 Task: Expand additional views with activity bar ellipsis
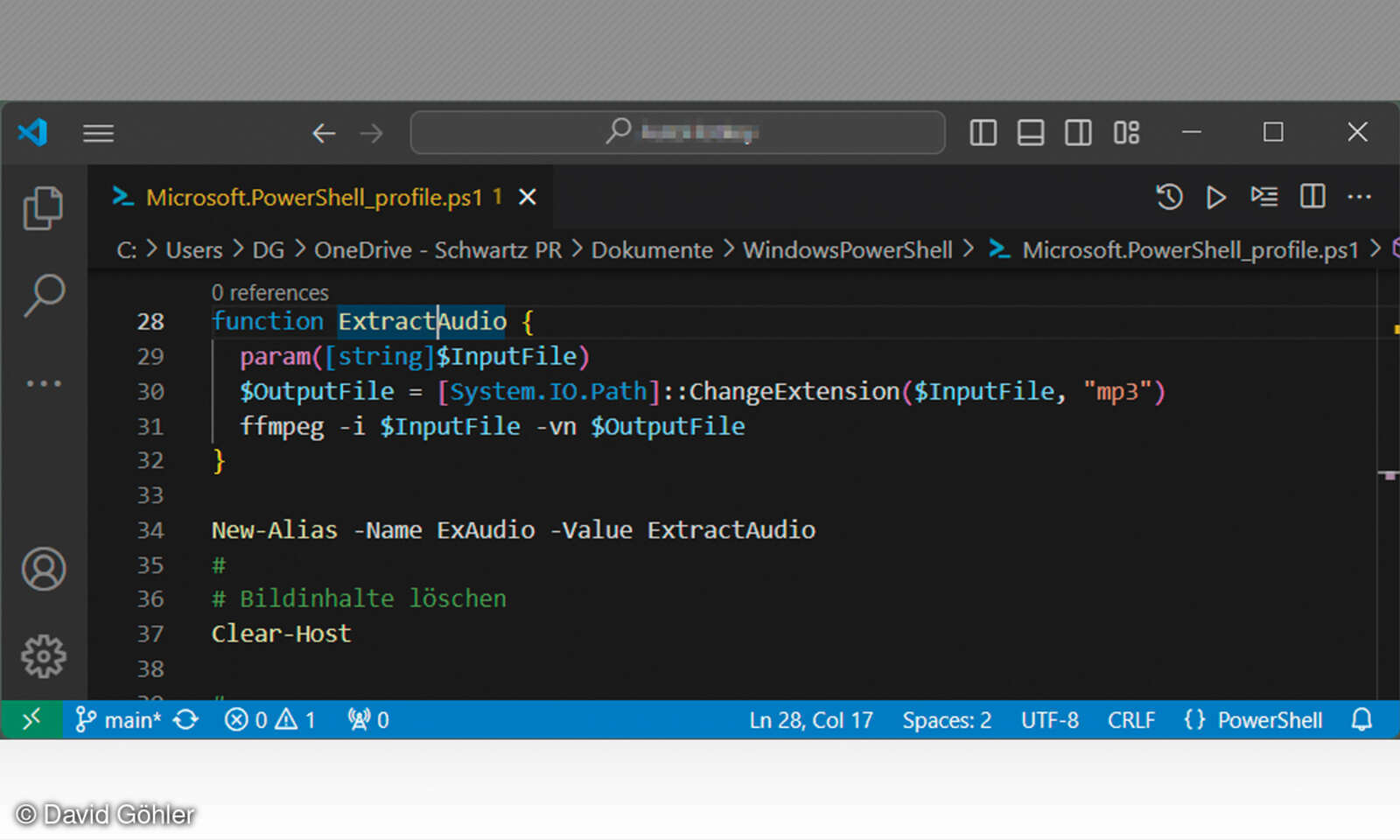point(44,383)
